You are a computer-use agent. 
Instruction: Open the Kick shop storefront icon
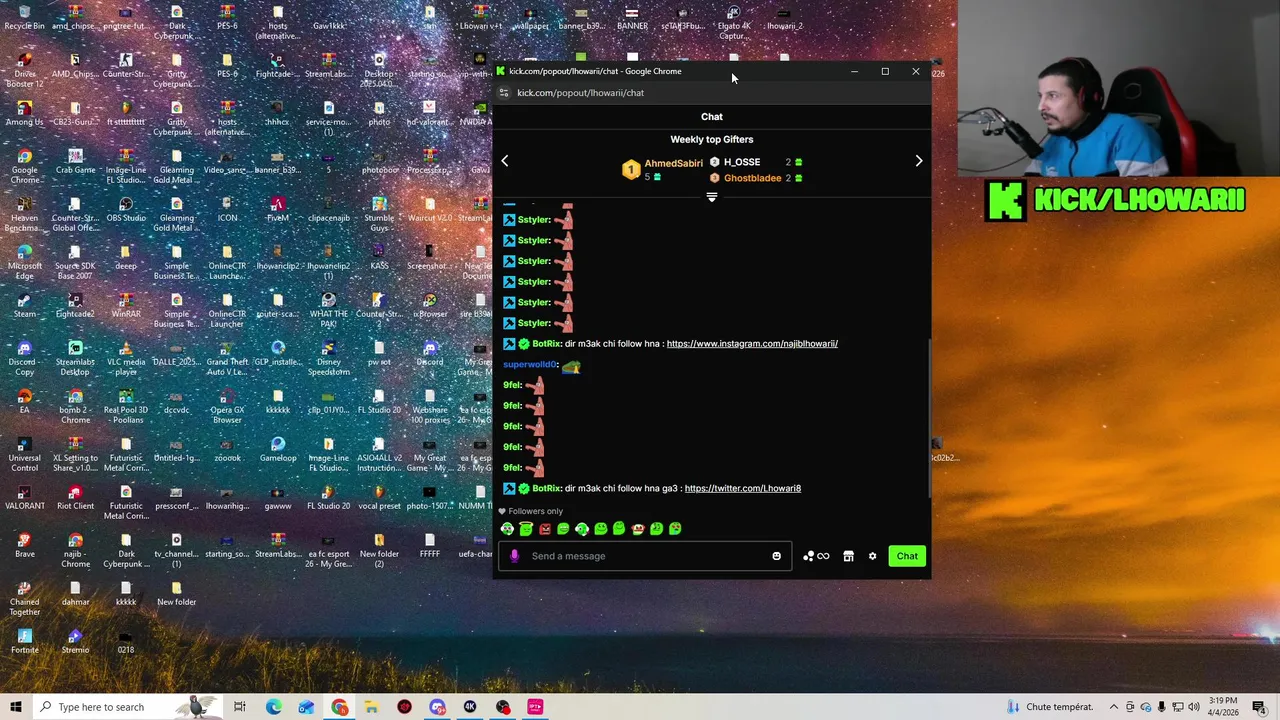click(x=848, y=556)
